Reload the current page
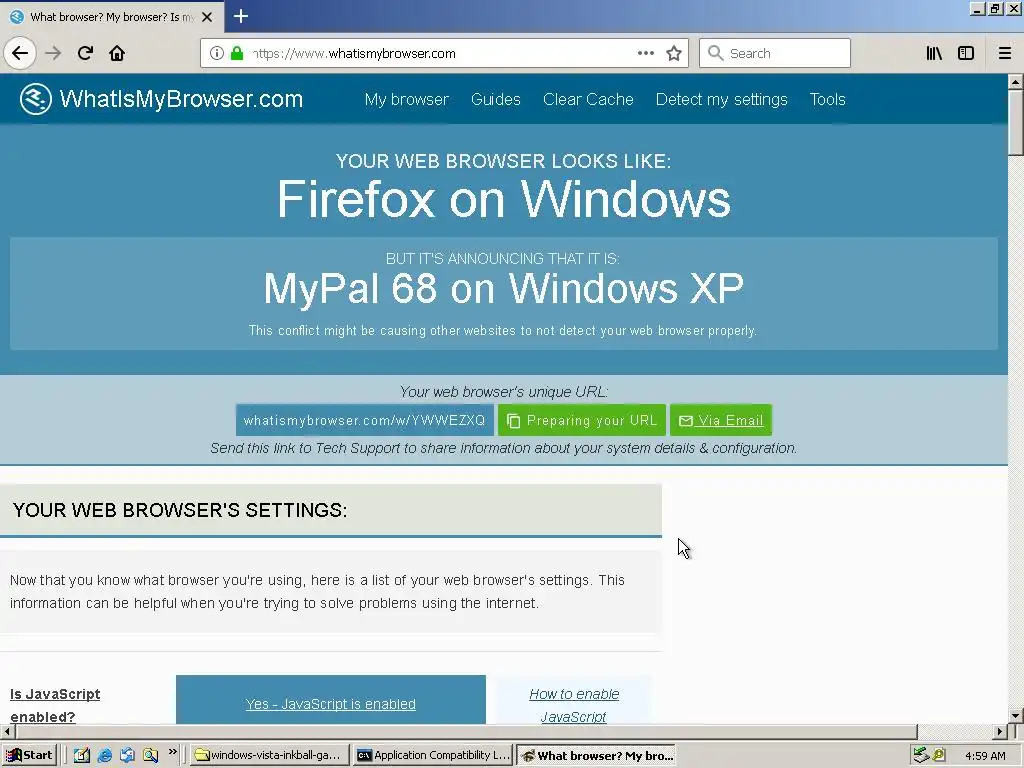 coord(85,53)
